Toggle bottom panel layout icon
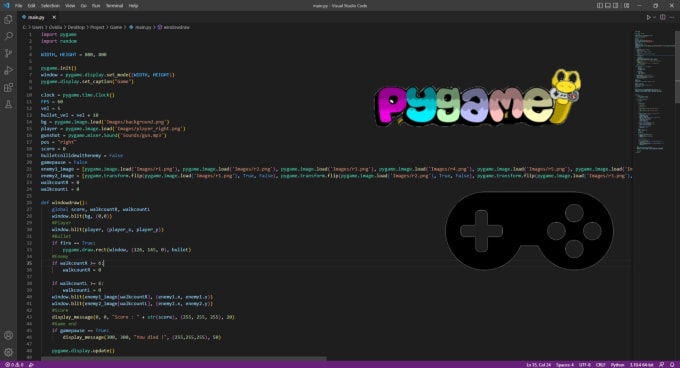Viewport: 680px width, 368px height. (x=608, y=6)
